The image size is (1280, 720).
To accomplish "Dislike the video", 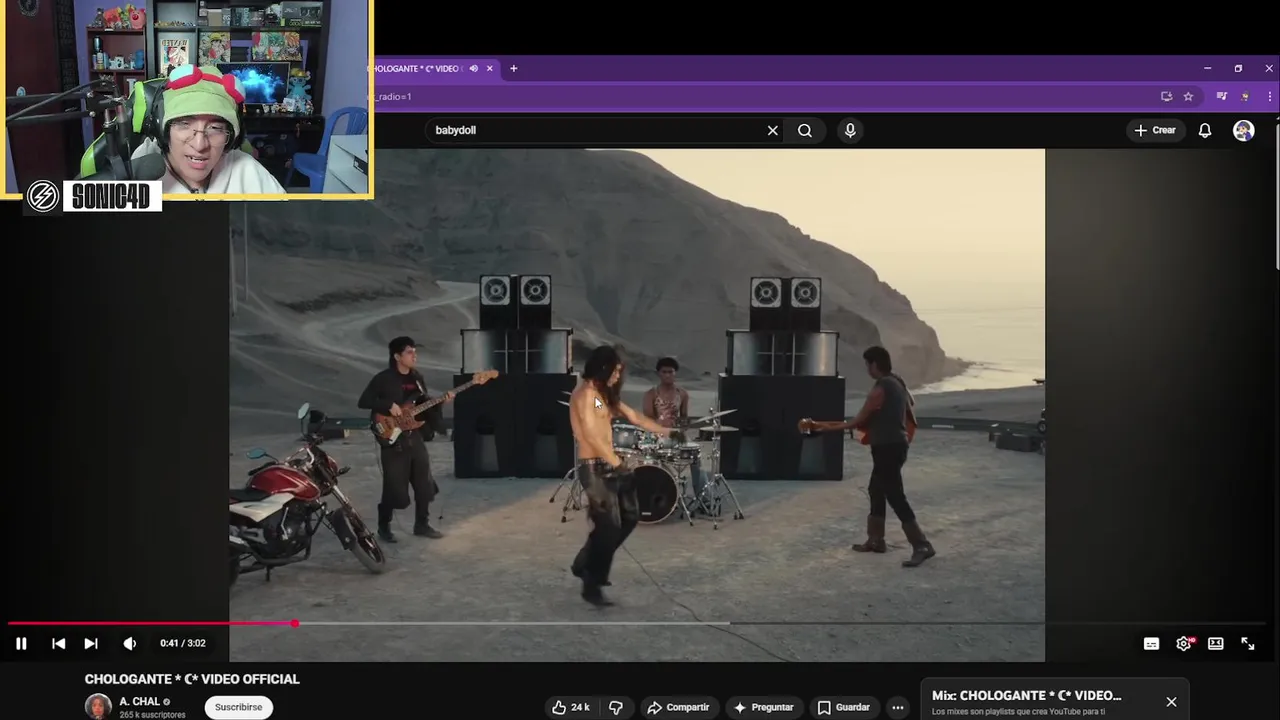I will tap(616, 707).
